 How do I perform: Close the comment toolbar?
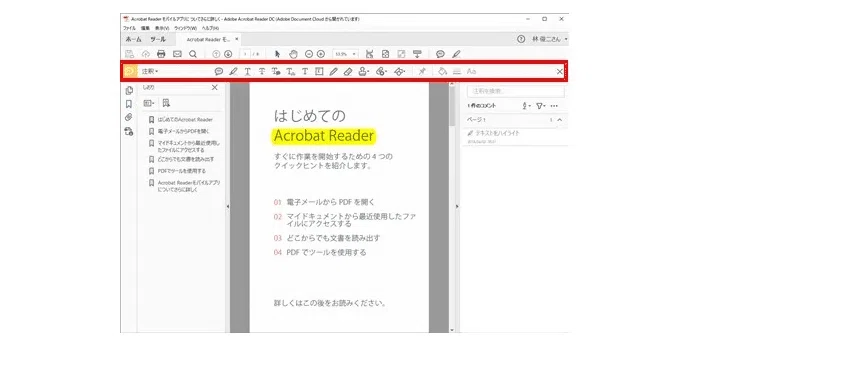pos(560,72)
